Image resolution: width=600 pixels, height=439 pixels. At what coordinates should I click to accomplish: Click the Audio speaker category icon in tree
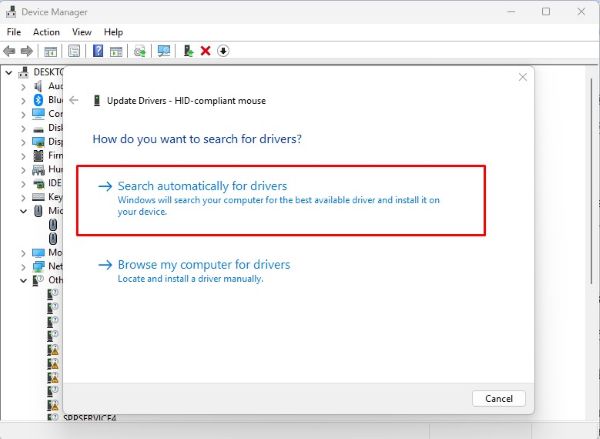point(38,86)
